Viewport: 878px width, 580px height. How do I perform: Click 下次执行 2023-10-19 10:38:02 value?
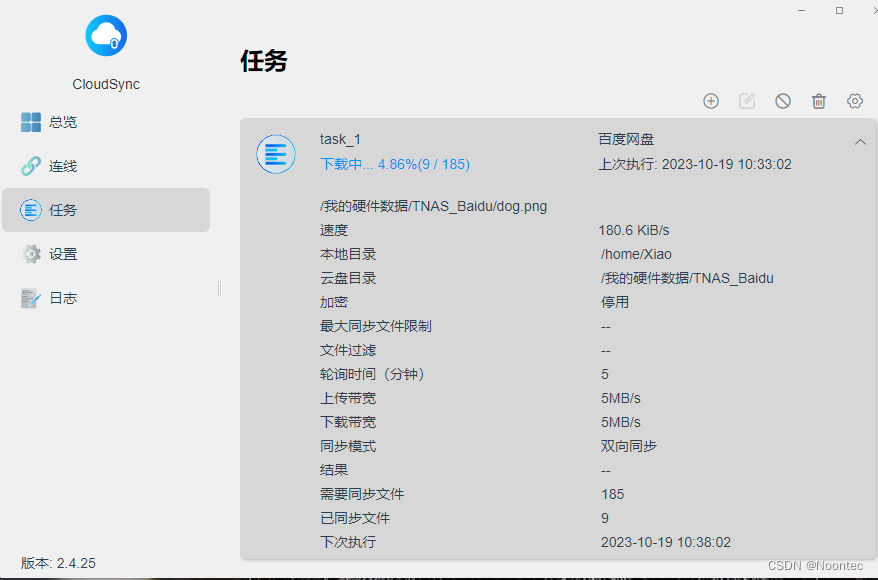point(666,542)
